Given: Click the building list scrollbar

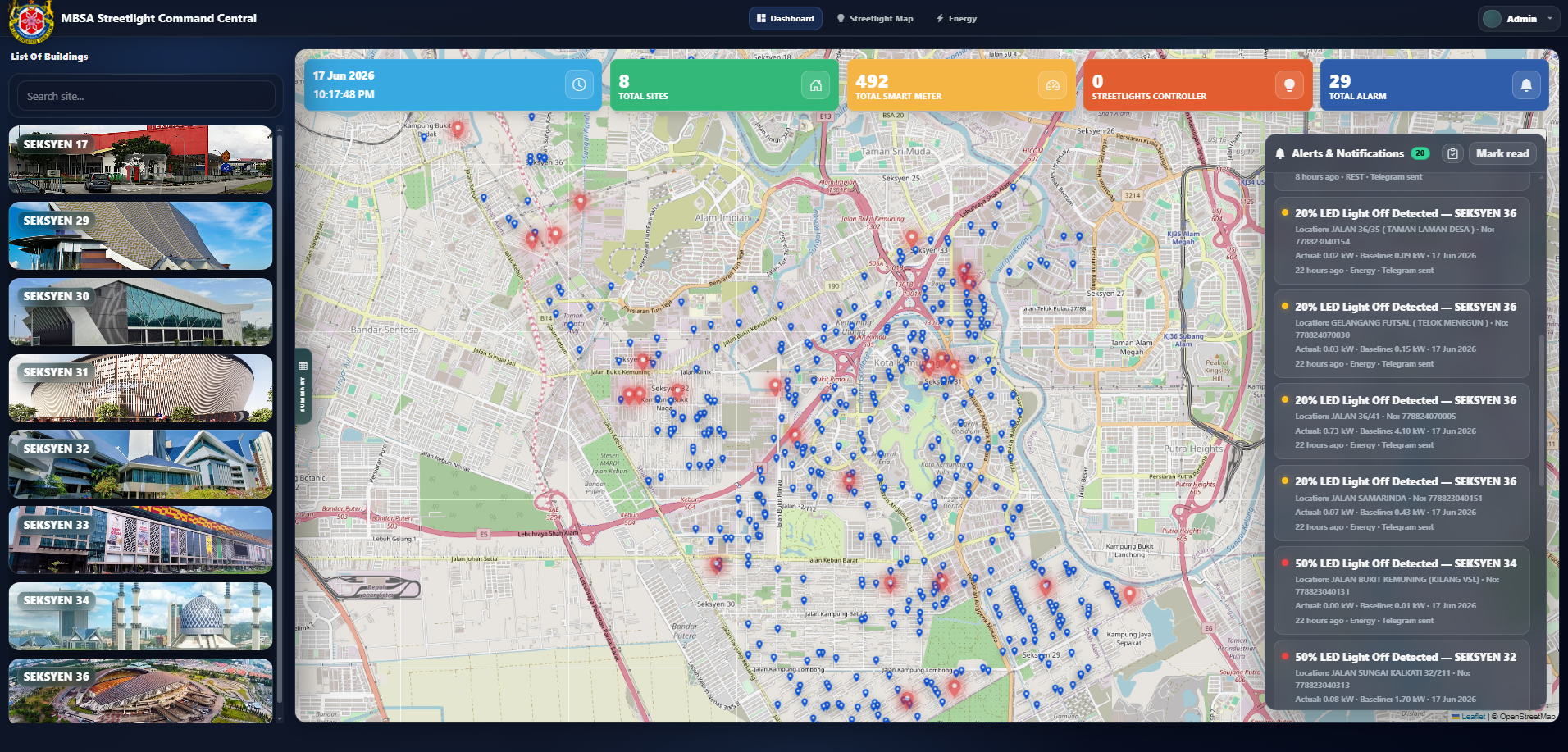Looking at the screenshot, I should [x=280, y=418].
